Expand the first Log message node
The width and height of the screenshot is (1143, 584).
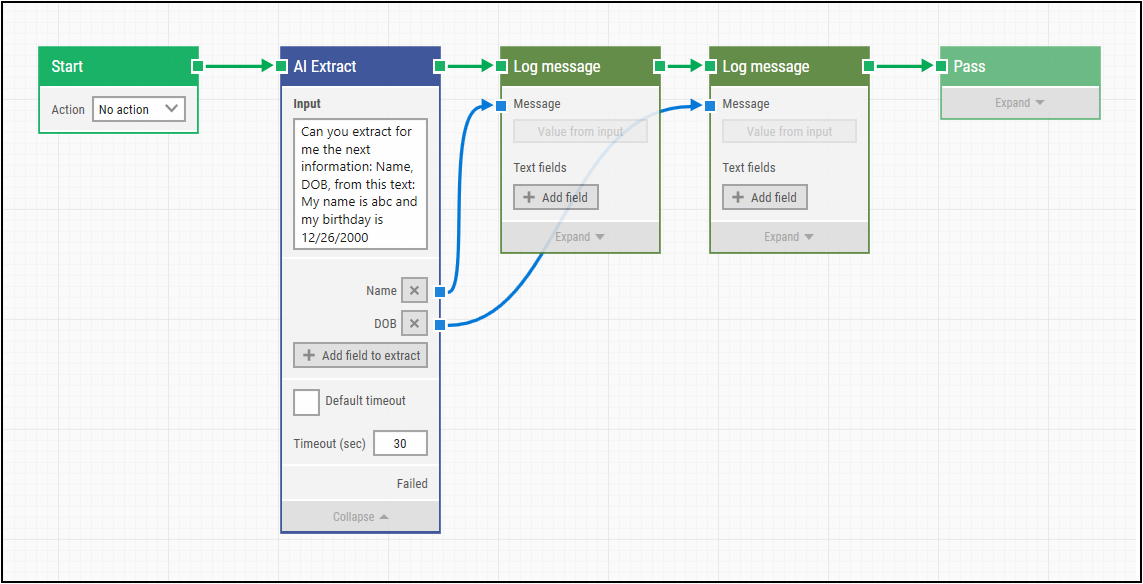(580, 237)
